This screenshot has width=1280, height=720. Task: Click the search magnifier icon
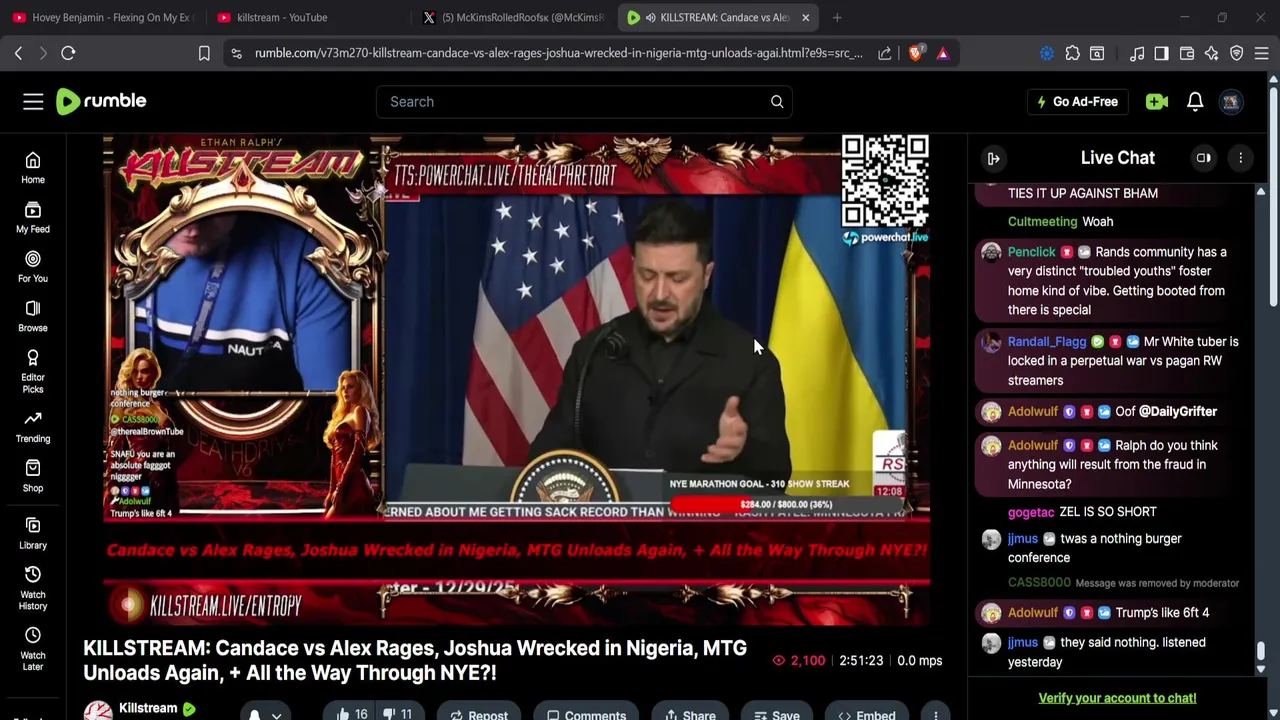click(777, 101)
